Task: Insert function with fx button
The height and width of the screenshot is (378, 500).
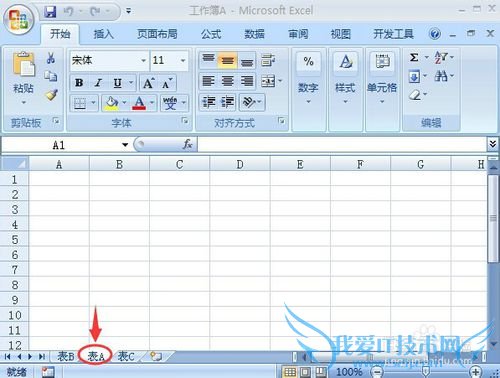Action: (x=188, y=144)
